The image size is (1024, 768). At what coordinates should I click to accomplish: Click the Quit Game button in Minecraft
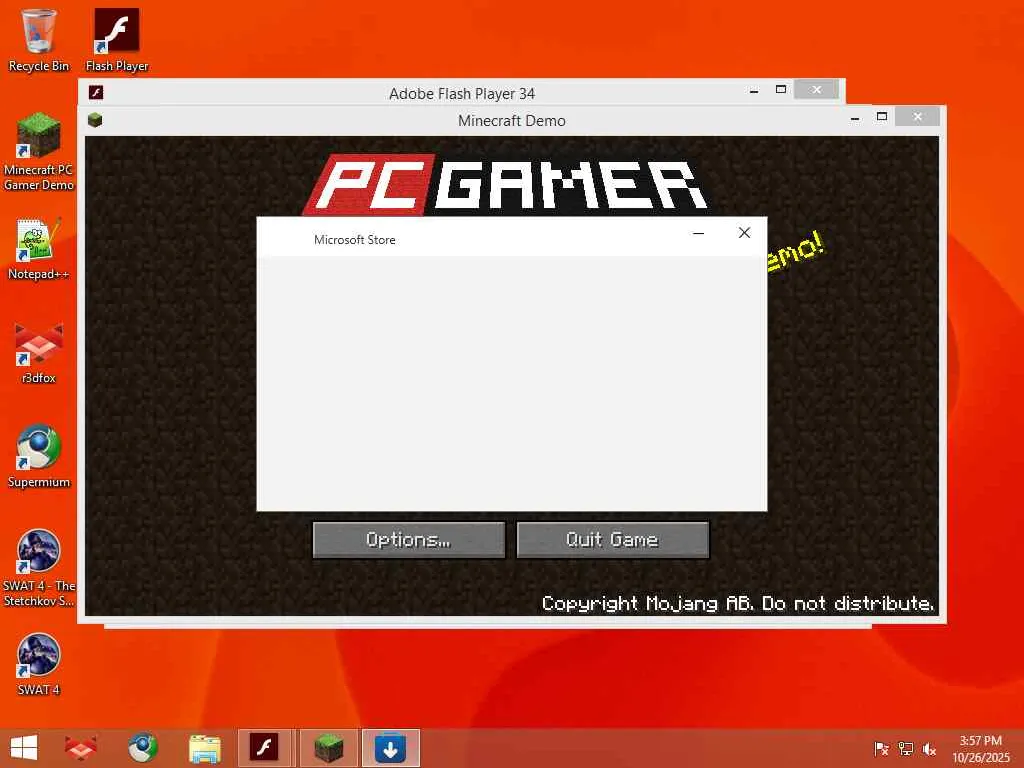click(x=613, y=539)
